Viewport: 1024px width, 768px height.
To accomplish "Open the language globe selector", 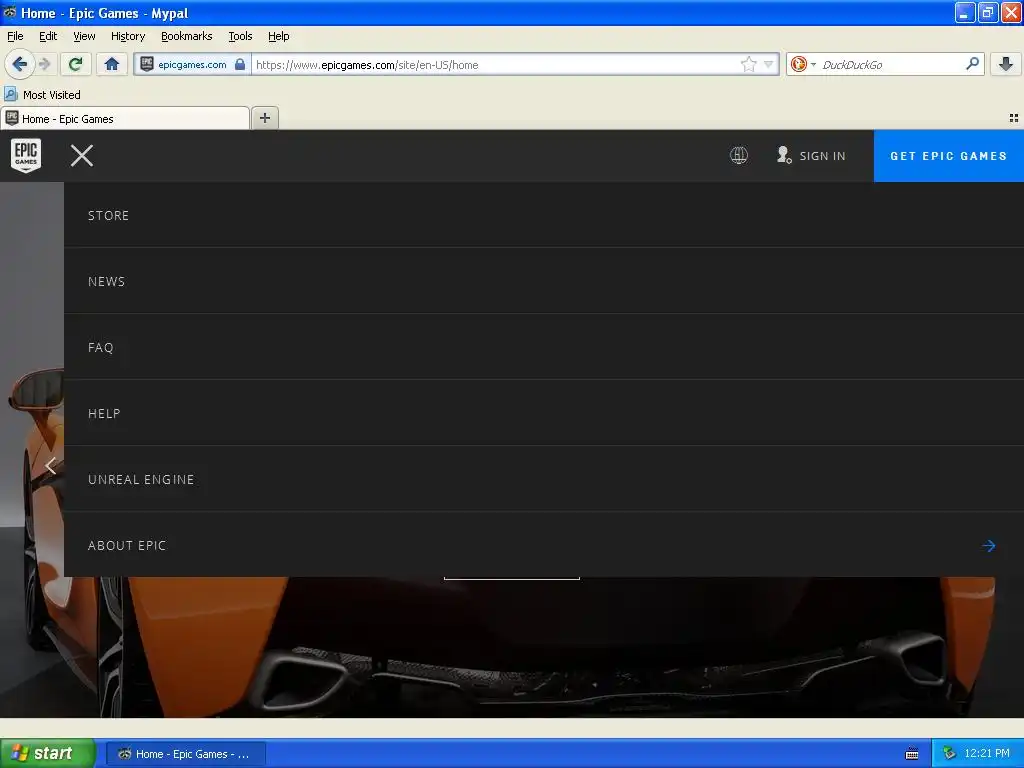I will (x=739, y=155).
